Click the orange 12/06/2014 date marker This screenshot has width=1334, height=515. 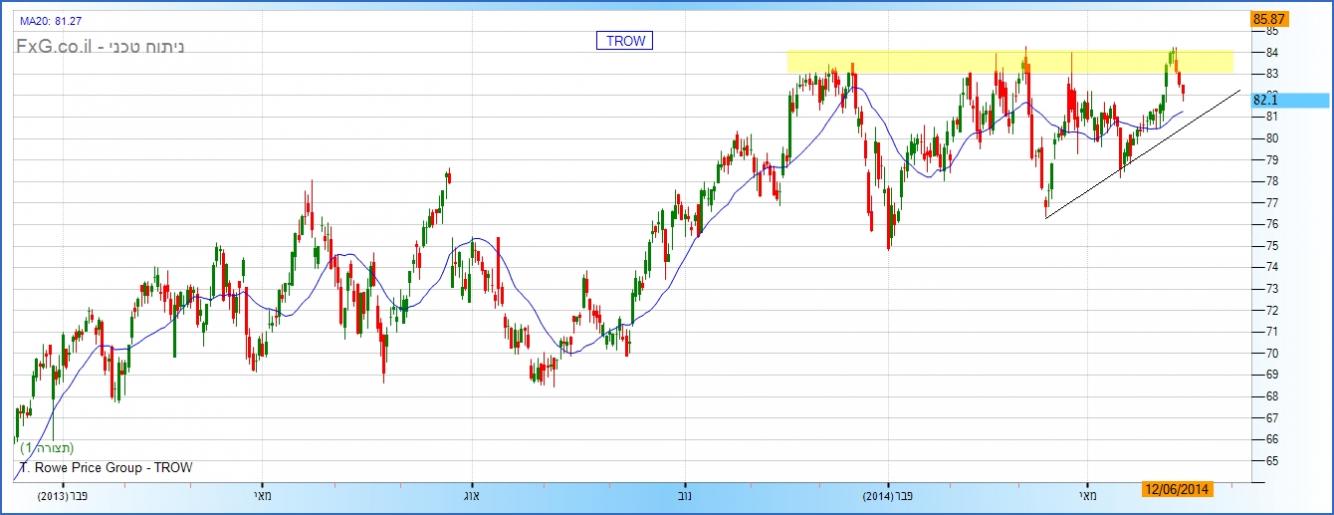(1178, 489)
